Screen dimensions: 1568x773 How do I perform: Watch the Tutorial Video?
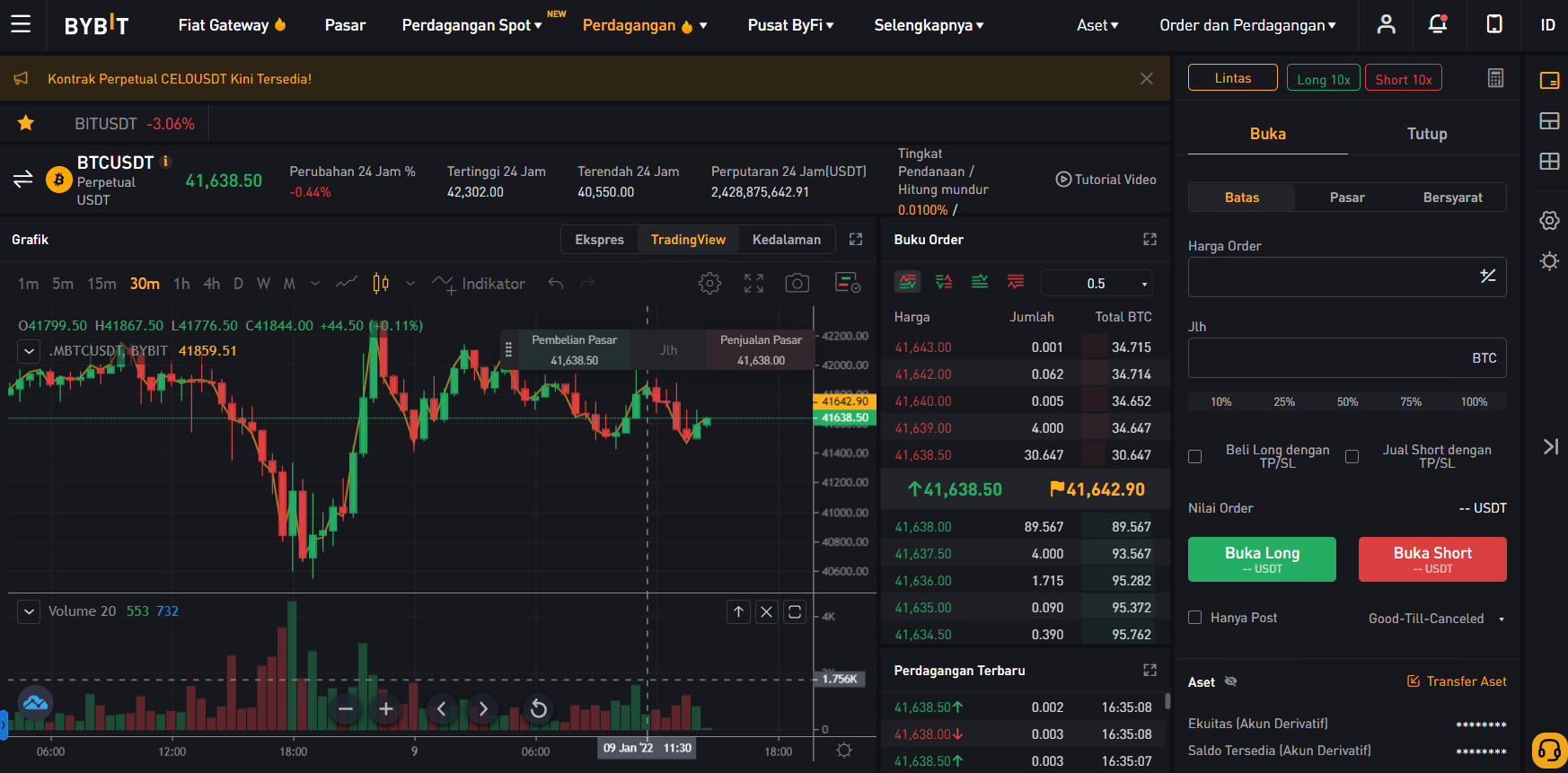[1106, 180]
